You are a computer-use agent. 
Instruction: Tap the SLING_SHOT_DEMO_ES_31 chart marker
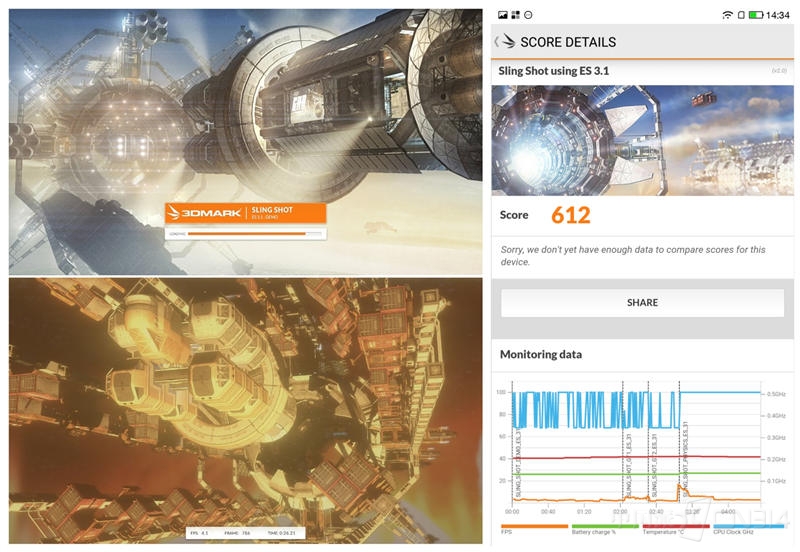(518, 465)
